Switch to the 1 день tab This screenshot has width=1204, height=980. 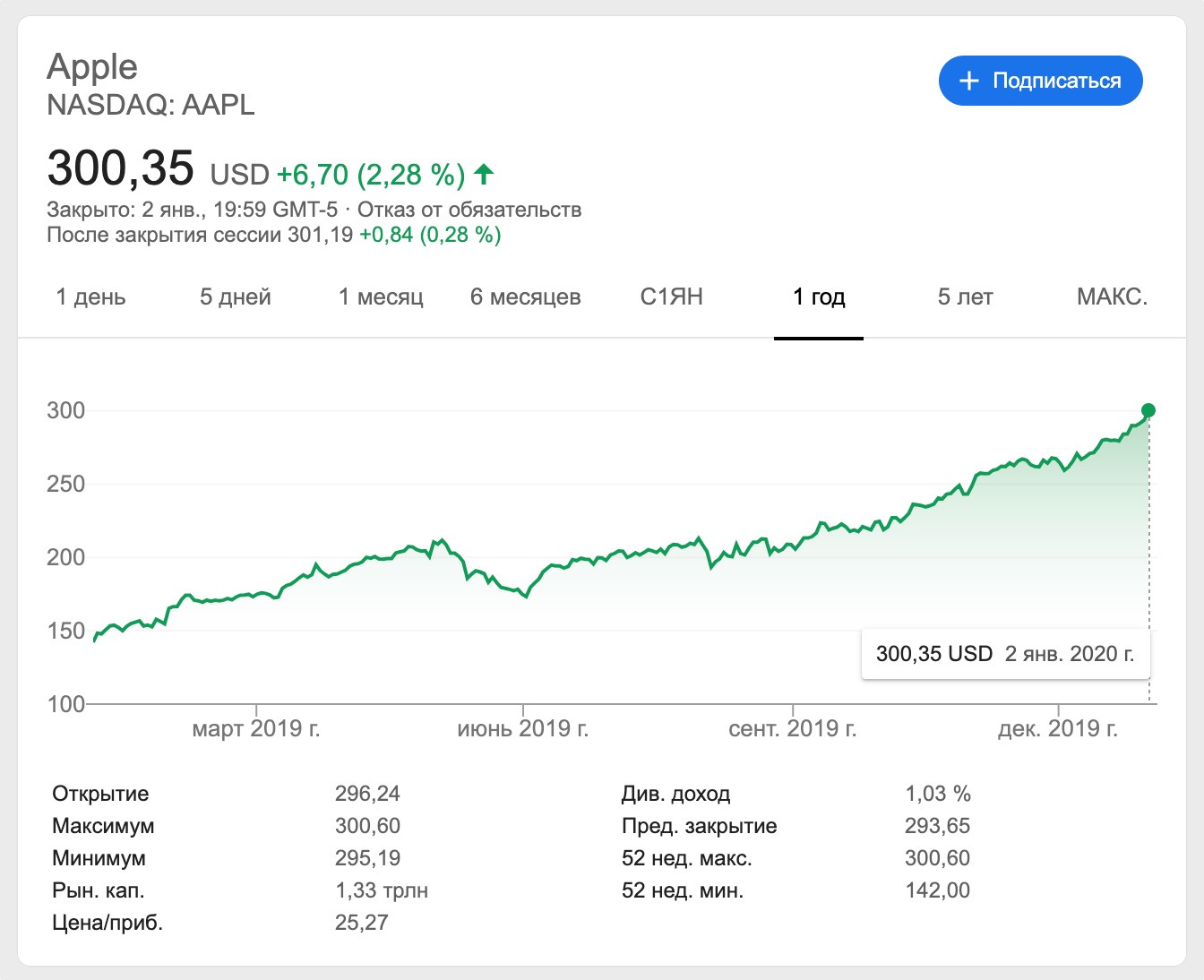tap(90, 297)
